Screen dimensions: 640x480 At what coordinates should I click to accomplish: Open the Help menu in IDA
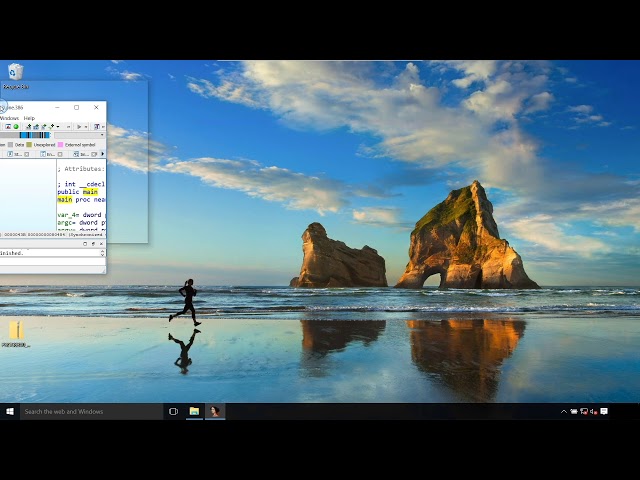tap(29, 118)
